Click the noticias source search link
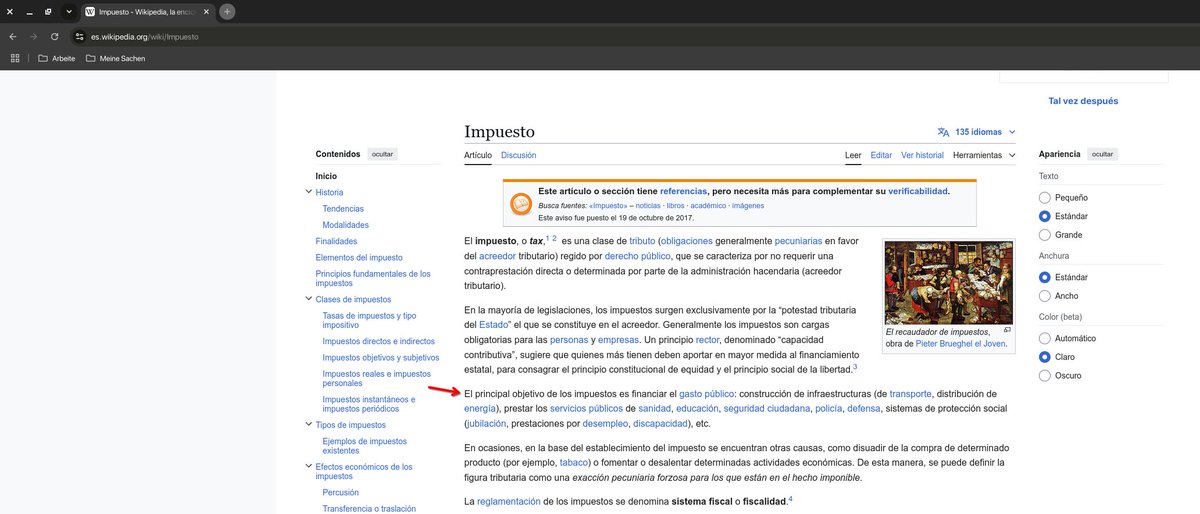 pos(648,205)
